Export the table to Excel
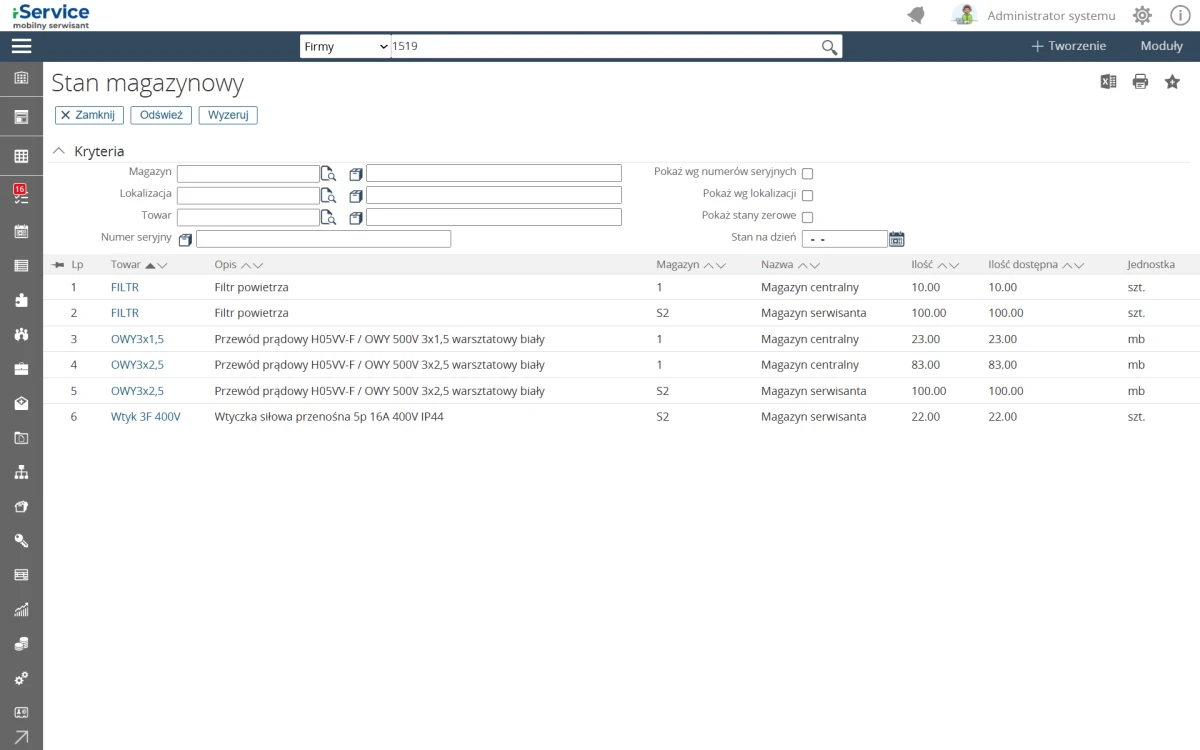1200x750 pixels. tap(1108, 82)
